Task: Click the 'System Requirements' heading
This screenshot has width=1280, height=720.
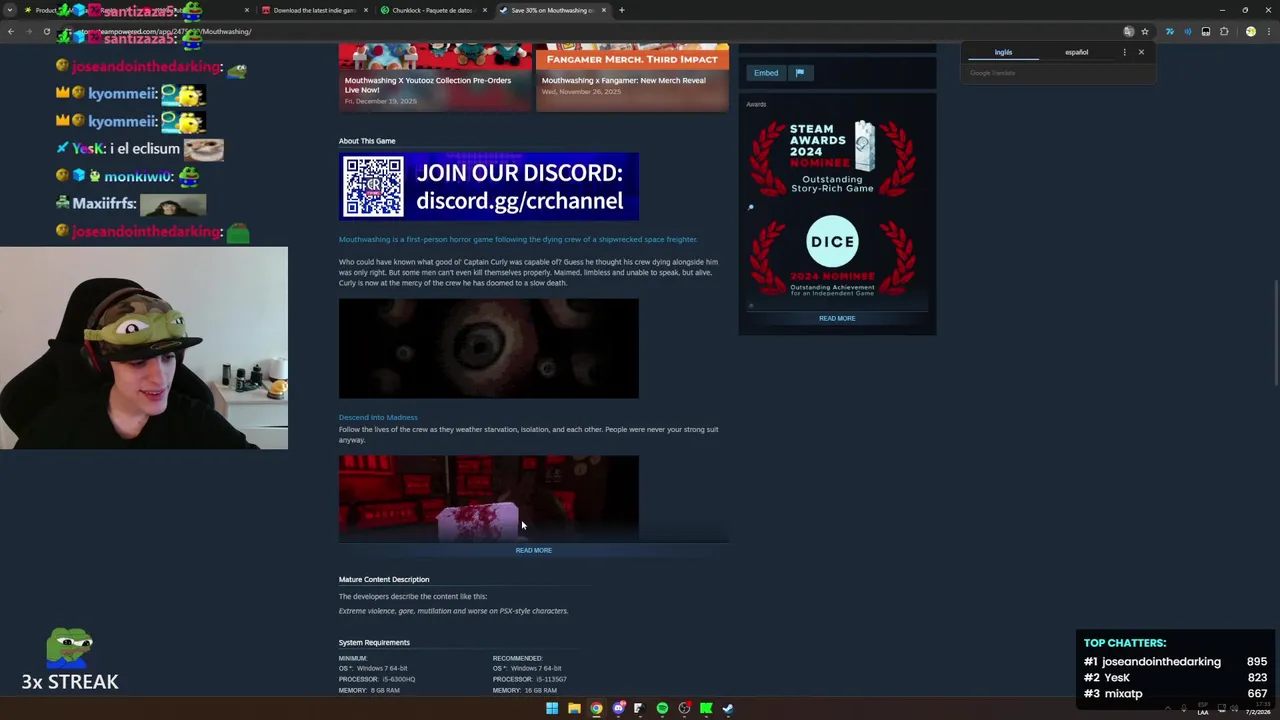Action: pyautogui.click(x=374, y=642)
